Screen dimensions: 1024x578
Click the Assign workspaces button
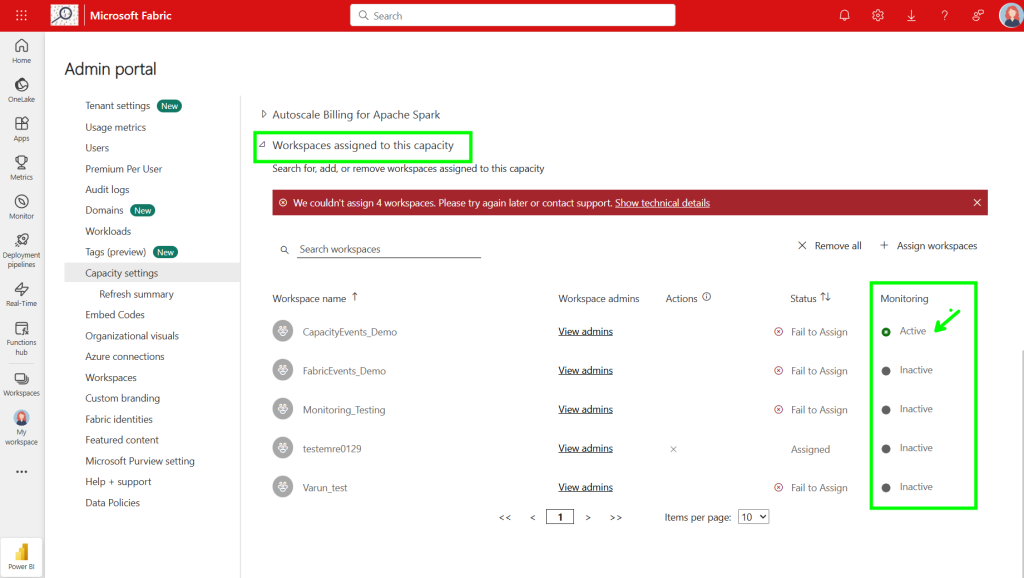[x=928, y=246]
